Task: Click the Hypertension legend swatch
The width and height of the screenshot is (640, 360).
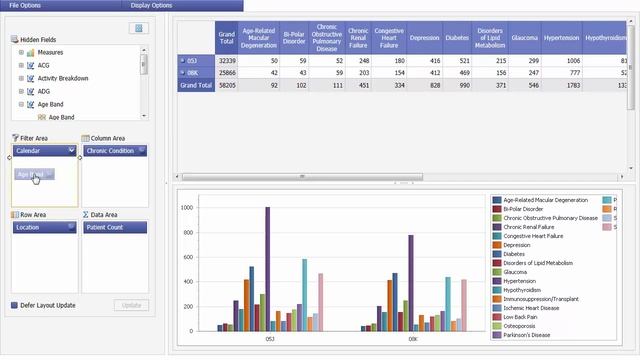Action: pyautogui.click(x=497, y=281)
